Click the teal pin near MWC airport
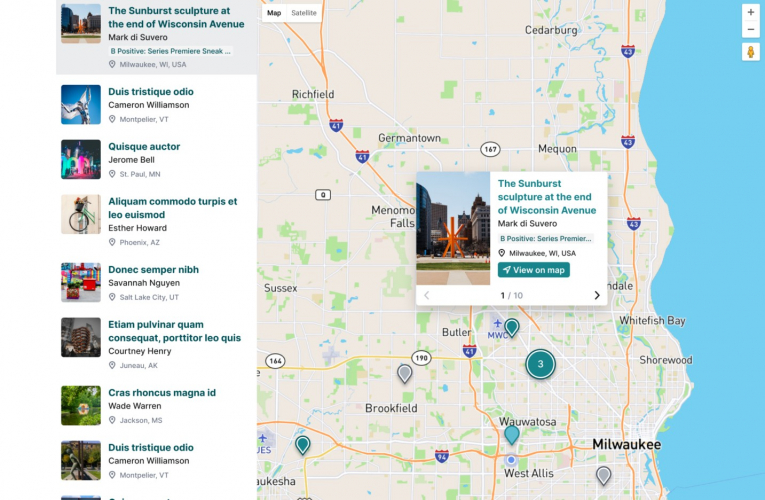 (x=511, y=327)
